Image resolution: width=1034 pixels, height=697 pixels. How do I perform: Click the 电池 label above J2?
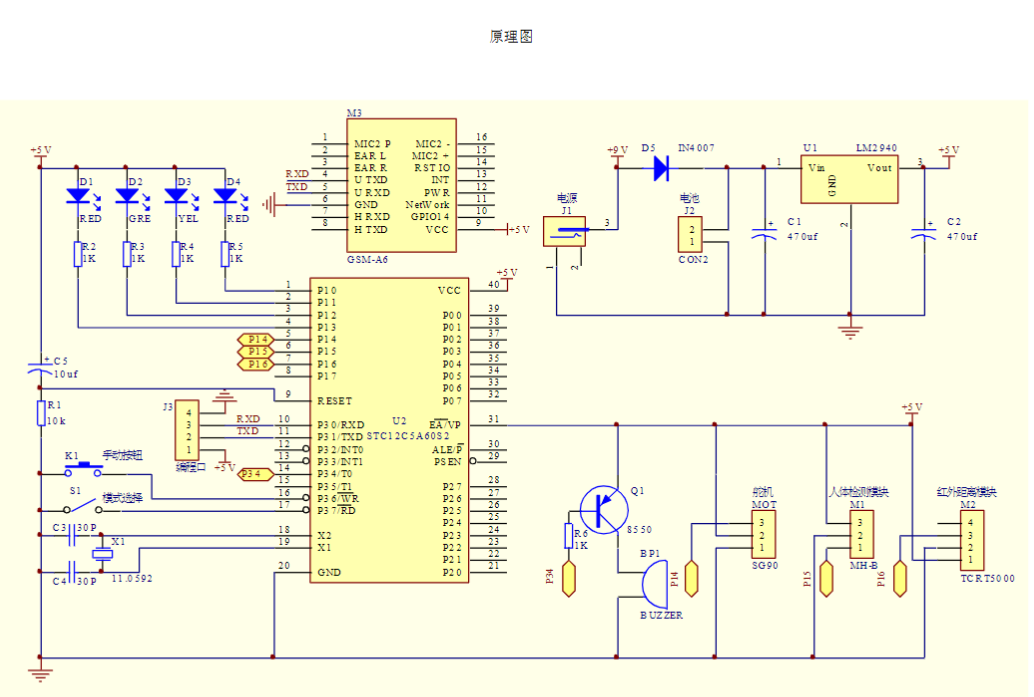click(x=689, y=198)
